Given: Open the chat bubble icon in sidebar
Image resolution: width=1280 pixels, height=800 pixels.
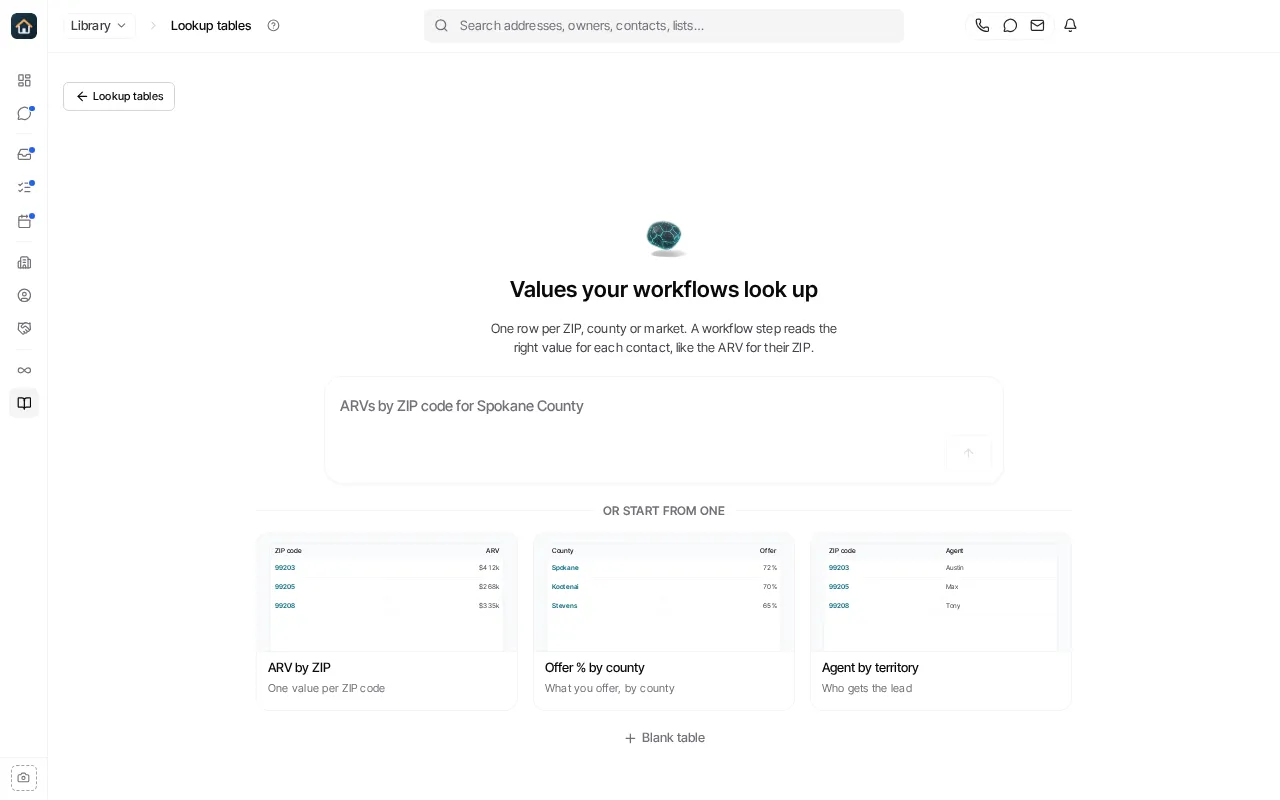Looking at the screenshot, I should (24, 113).
